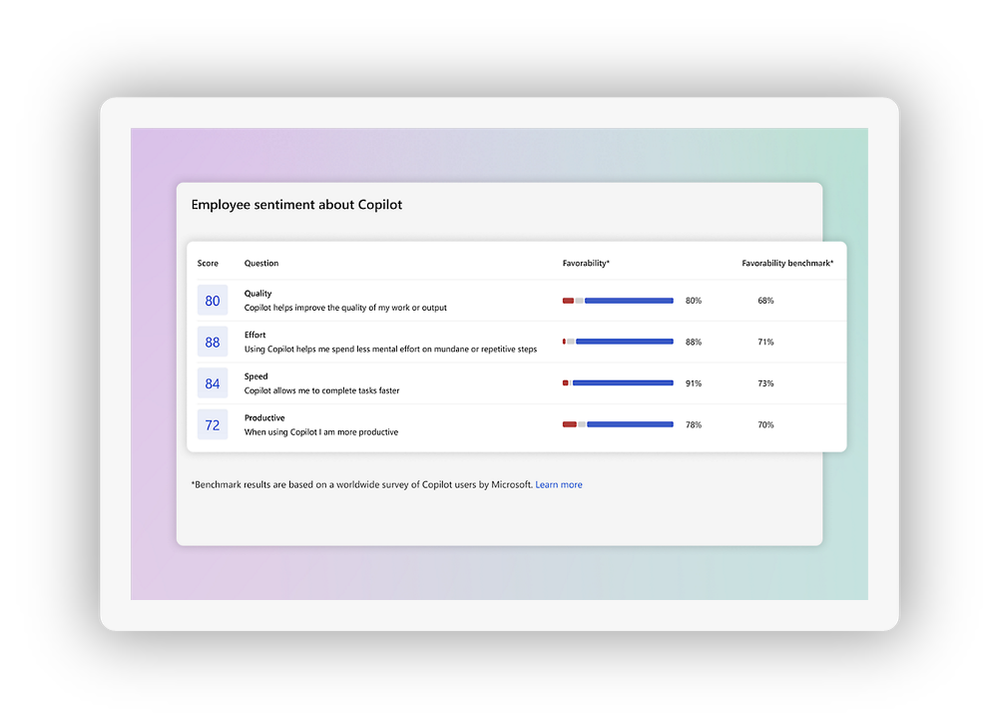
Task: Open the Learn more link
Action: (x=558, y=485)
